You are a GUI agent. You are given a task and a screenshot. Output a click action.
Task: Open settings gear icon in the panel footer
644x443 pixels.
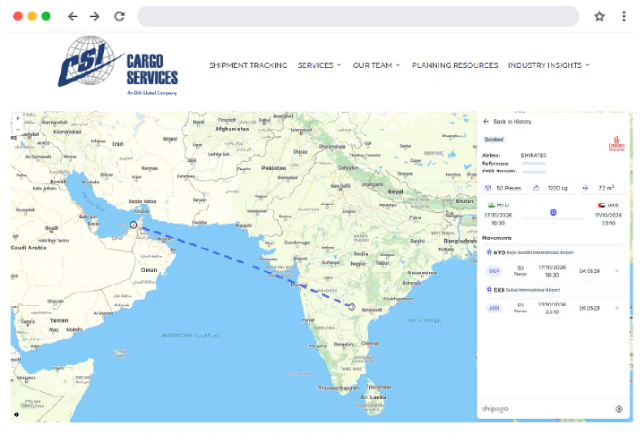[619, 409]
